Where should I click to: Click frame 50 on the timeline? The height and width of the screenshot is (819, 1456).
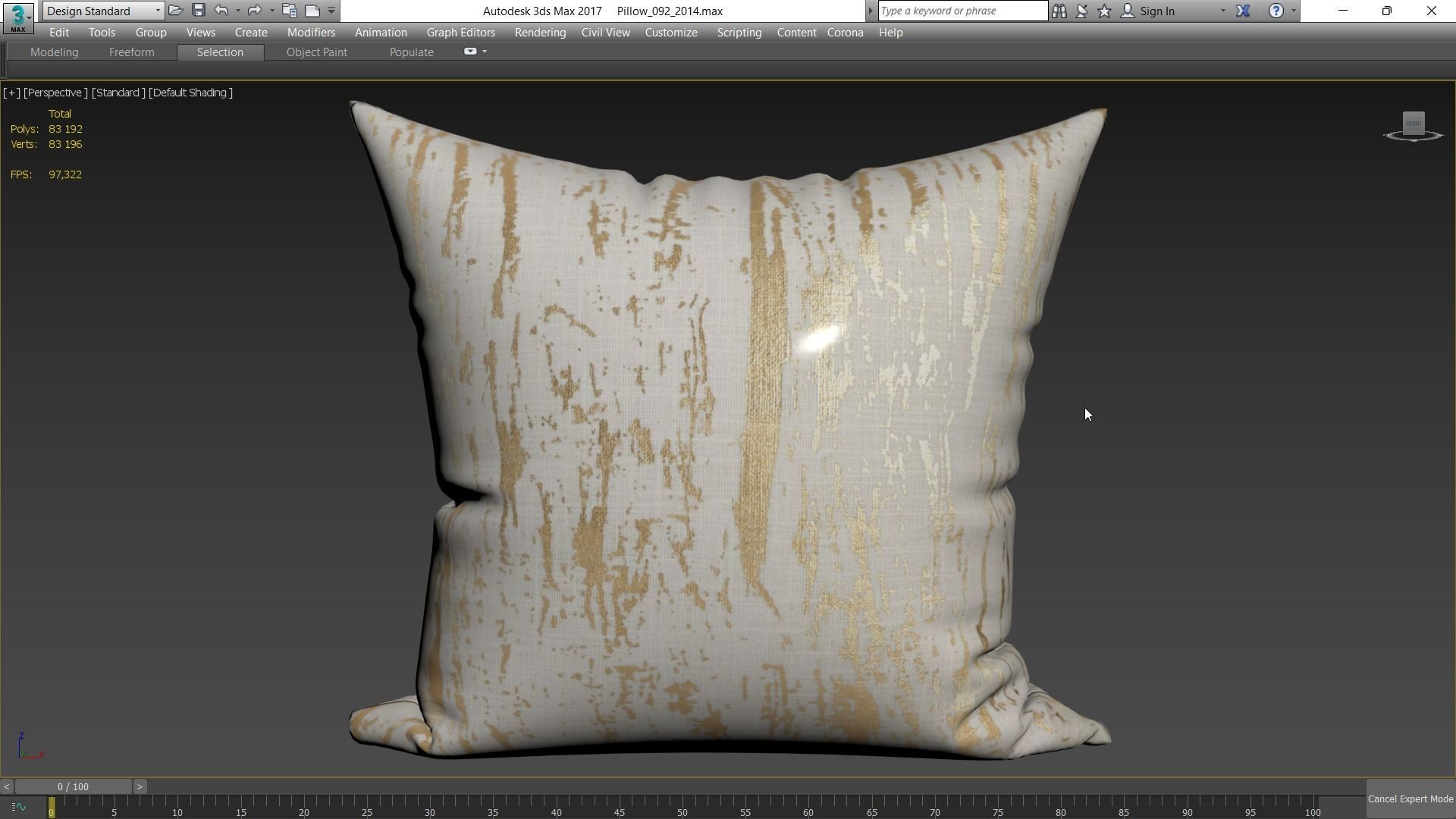(682, 811)
